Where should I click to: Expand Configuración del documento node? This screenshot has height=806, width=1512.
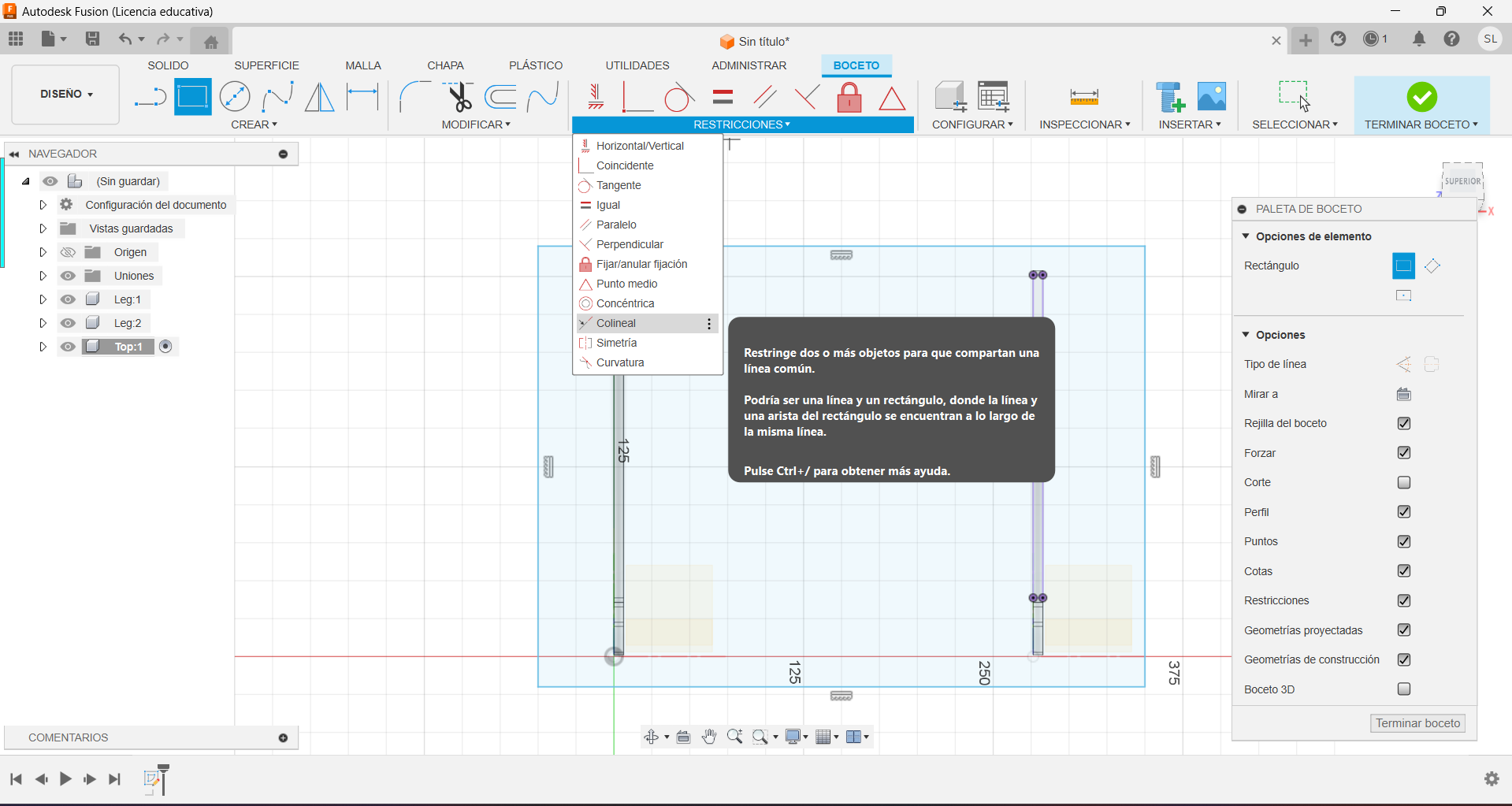[43, 205]
